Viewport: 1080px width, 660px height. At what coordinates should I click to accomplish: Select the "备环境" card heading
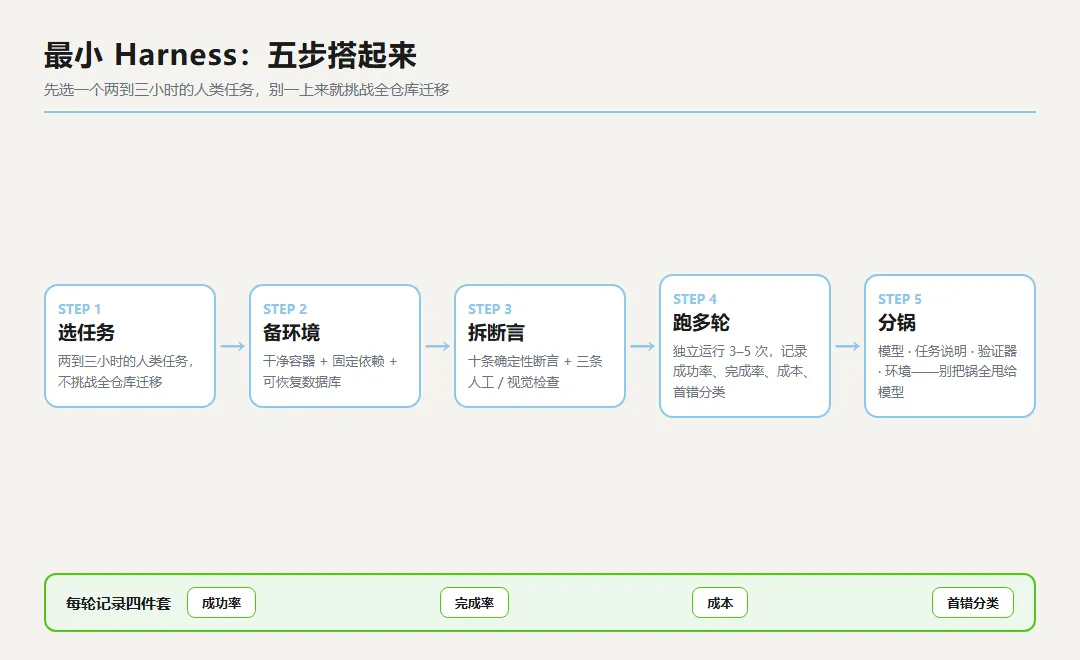291,333
